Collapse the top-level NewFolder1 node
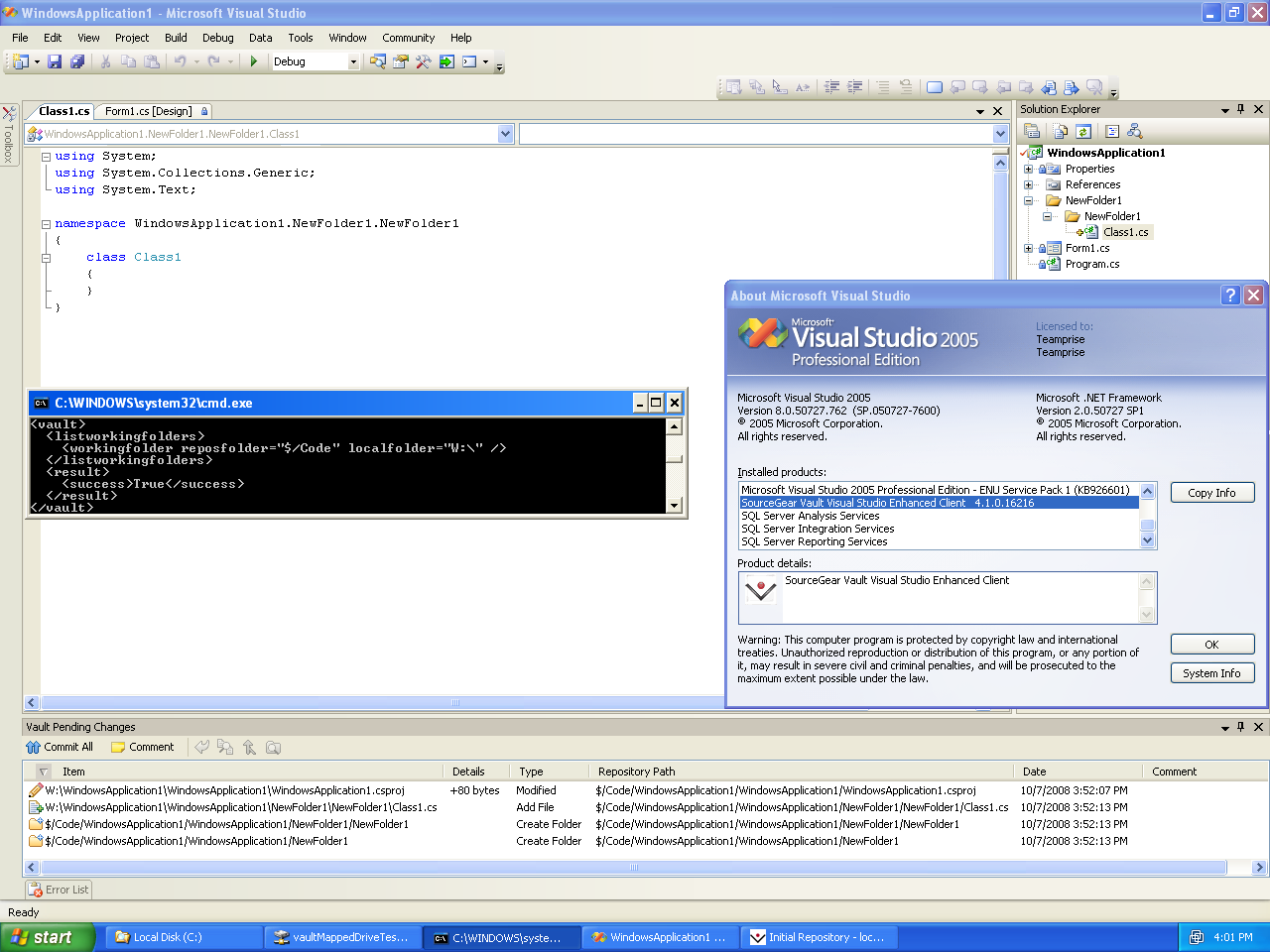Image resolution: width=1270 pixels, height=952 pixels. (1029, 200)
